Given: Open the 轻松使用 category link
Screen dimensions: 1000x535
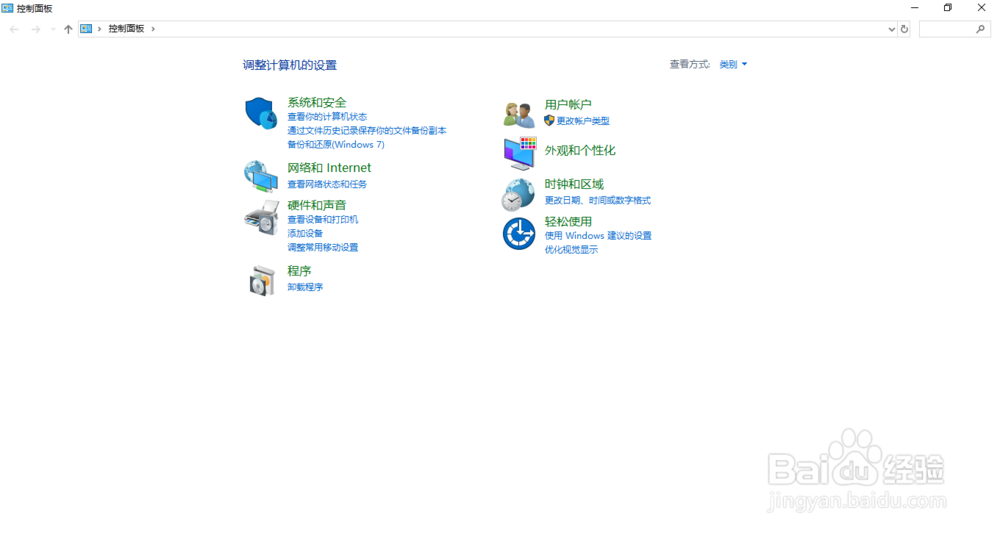Looking at the screenshot, I should point(568,221).
